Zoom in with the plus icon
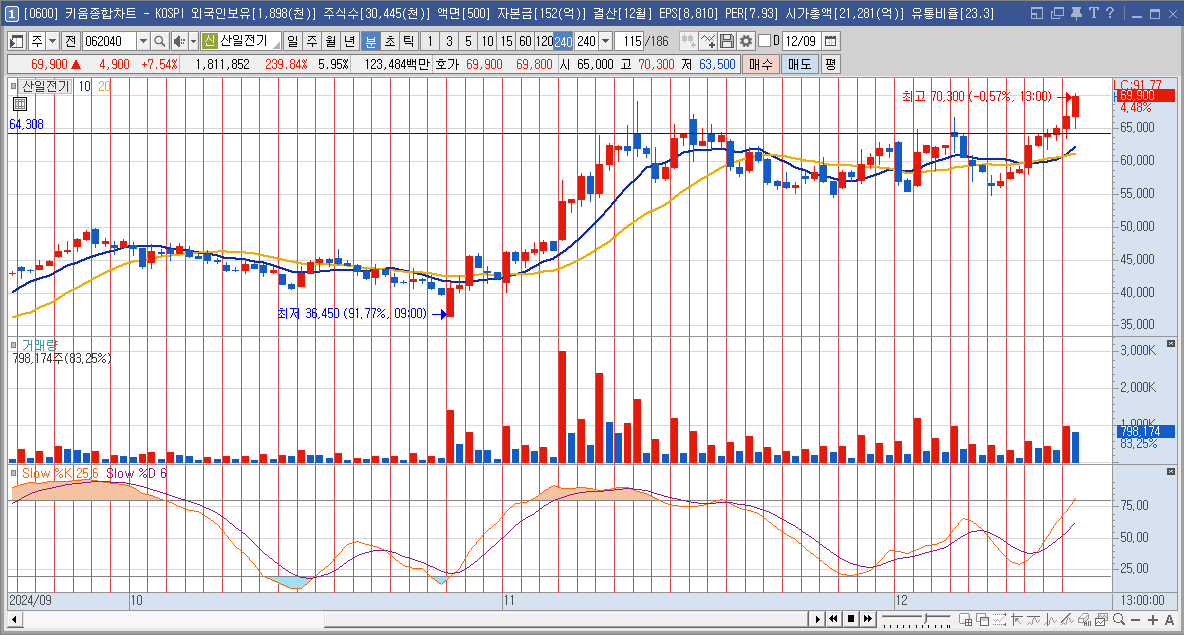 point(1152,620)
